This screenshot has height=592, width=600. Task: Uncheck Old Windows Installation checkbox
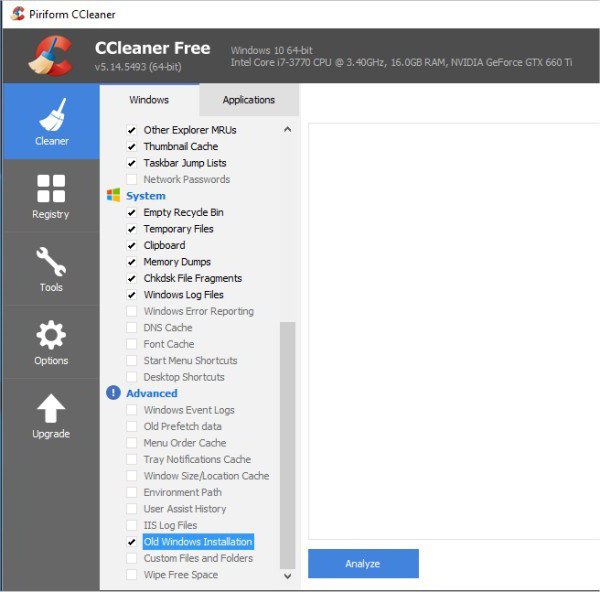click(132, 542)
